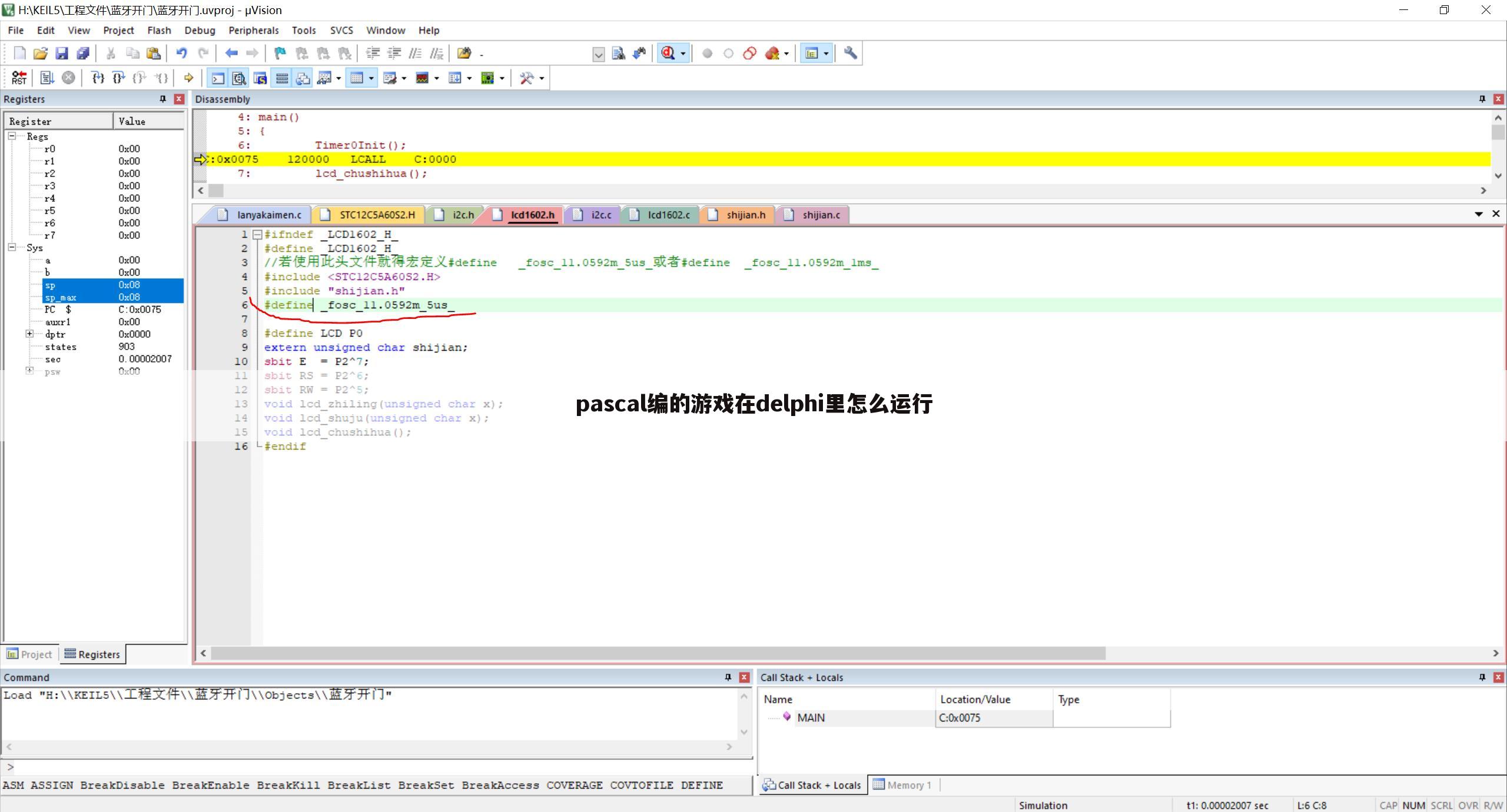
Task: Collapse the #ifndef code fold marker
Action: (x=257, y=234)
